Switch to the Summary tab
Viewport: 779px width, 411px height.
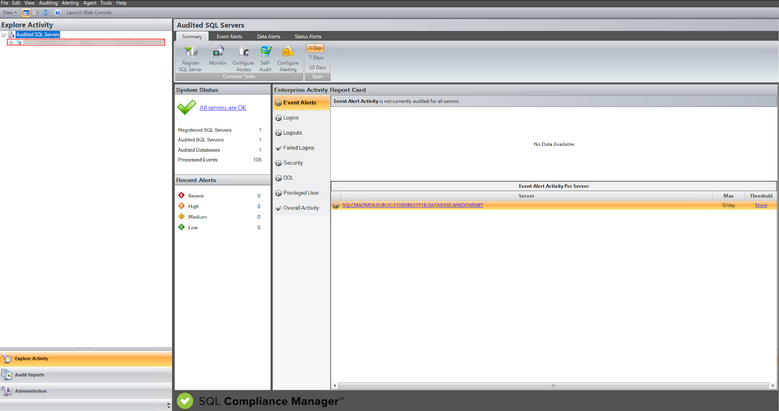pyautogui.click(x=192, y=36)
